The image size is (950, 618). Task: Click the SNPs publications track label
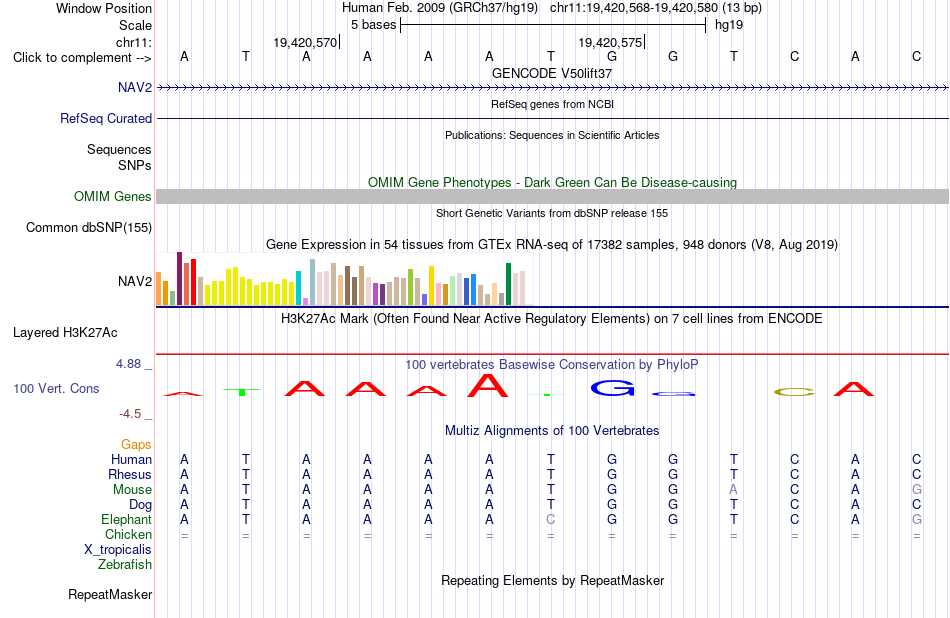tap(135, 165)
